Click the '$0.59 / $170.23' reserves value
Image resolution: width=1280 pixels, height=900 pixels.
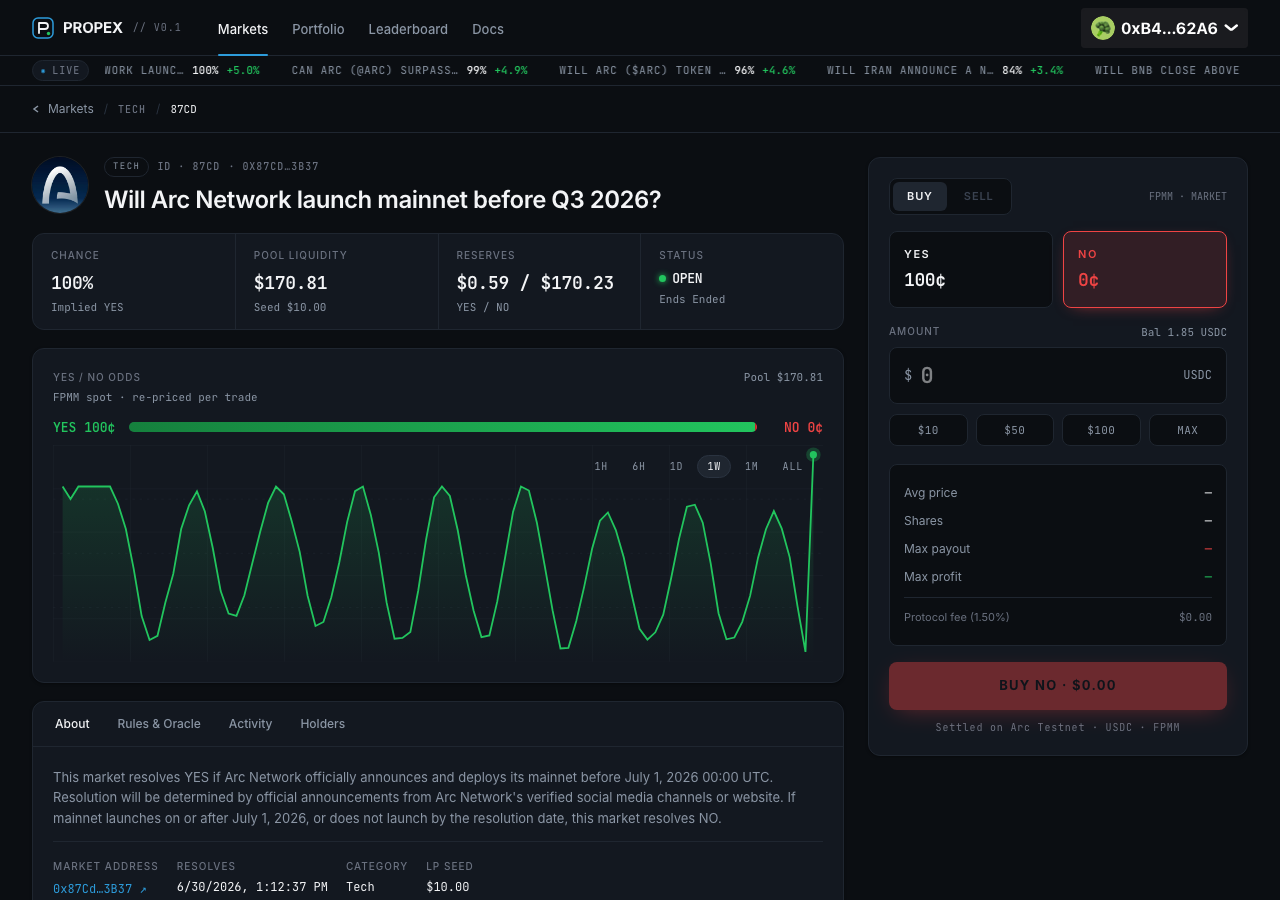(535, 283)
